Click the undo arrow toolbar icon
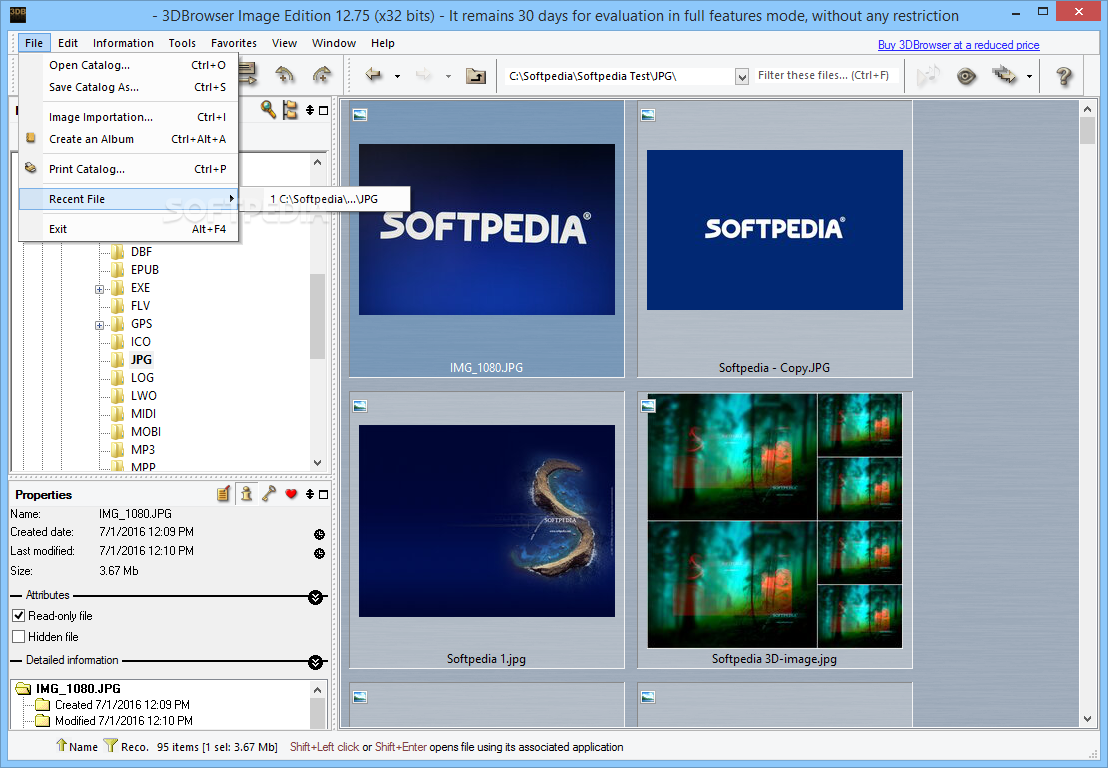This screenshot has height=768, width=1108. [x=285, y=74]
